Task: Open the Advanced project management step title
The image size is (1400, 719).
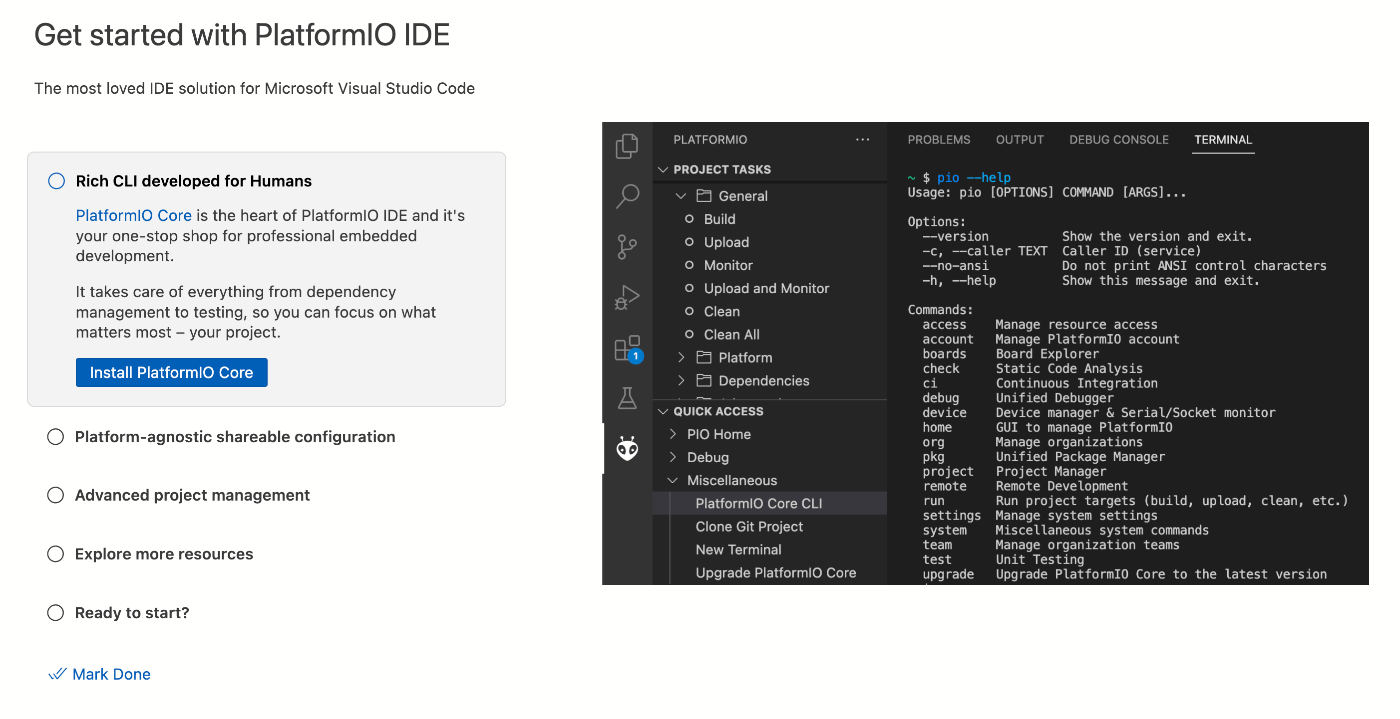Action: [192, 495]
